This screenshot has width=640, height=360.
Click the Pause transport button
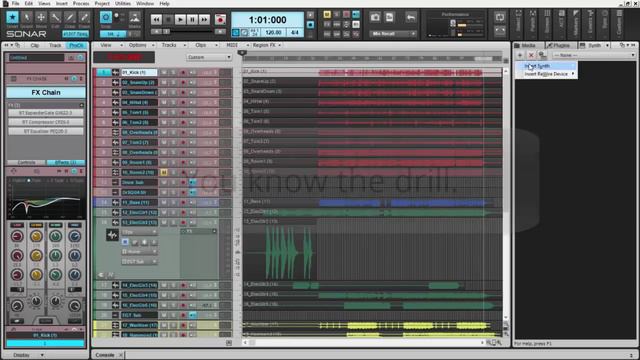coord(192,19)
